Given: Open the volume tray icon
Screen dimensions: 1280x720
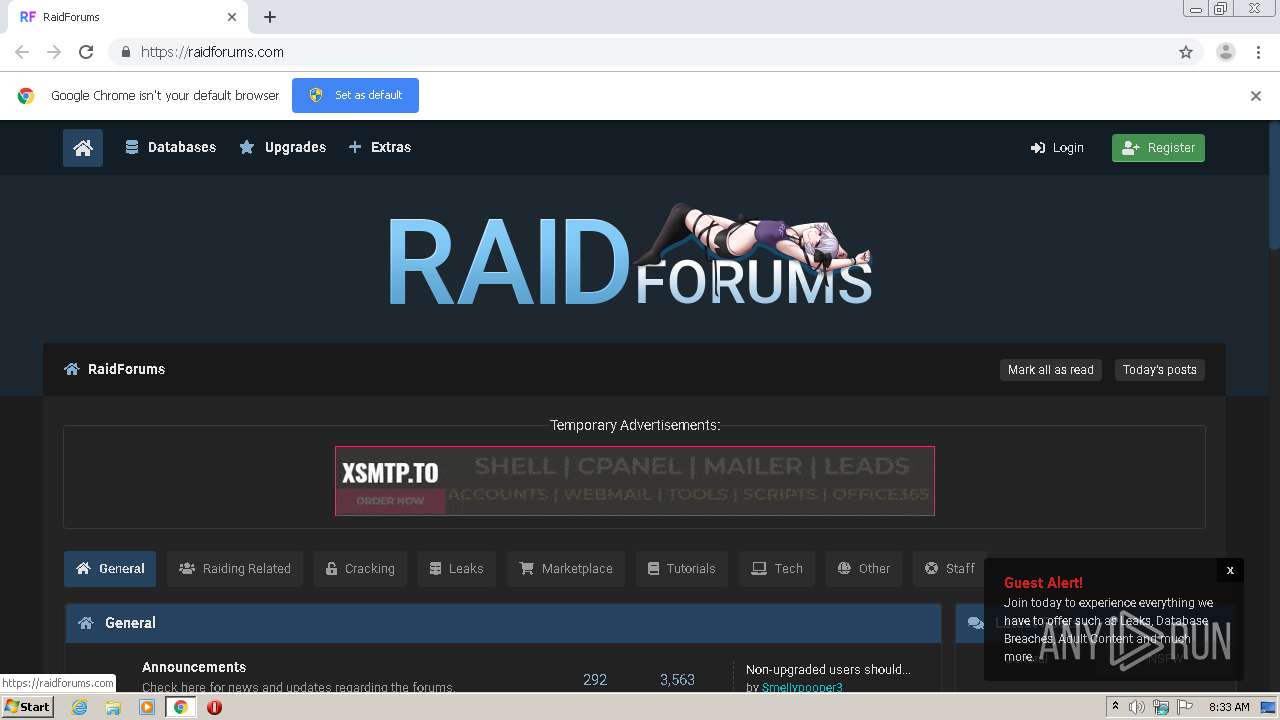Looking at the screenshot, I should [x=1137, y=707].
